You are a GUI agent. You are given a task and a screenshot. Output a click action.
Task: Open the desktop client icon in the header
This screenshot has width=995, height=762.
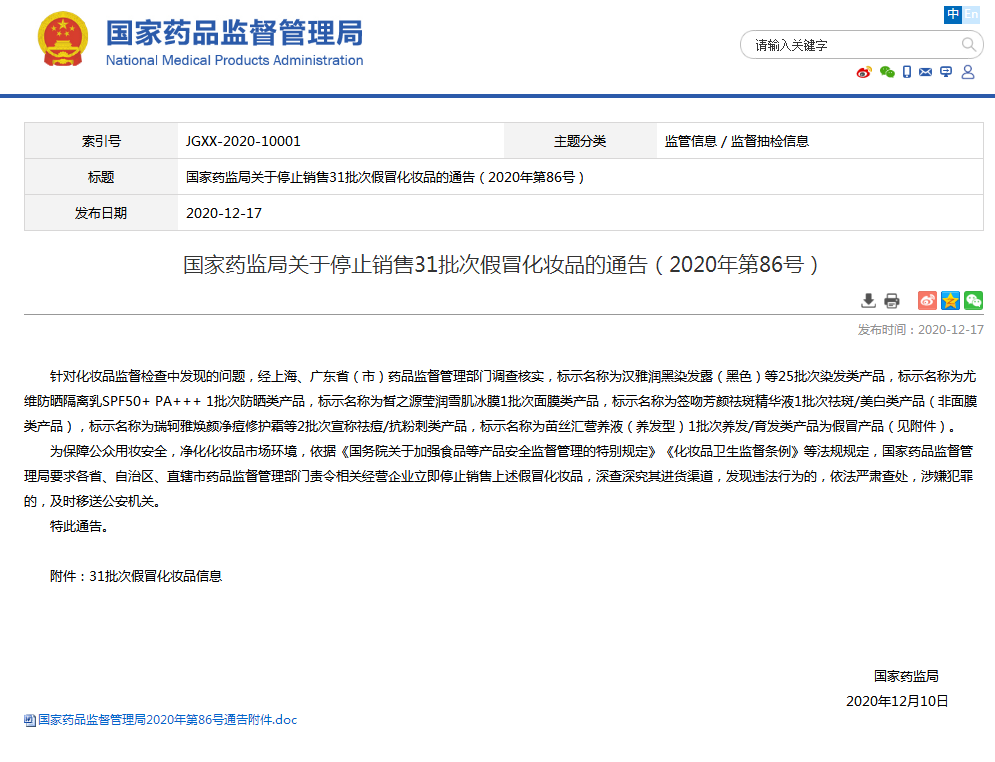(x=945, y=72)
